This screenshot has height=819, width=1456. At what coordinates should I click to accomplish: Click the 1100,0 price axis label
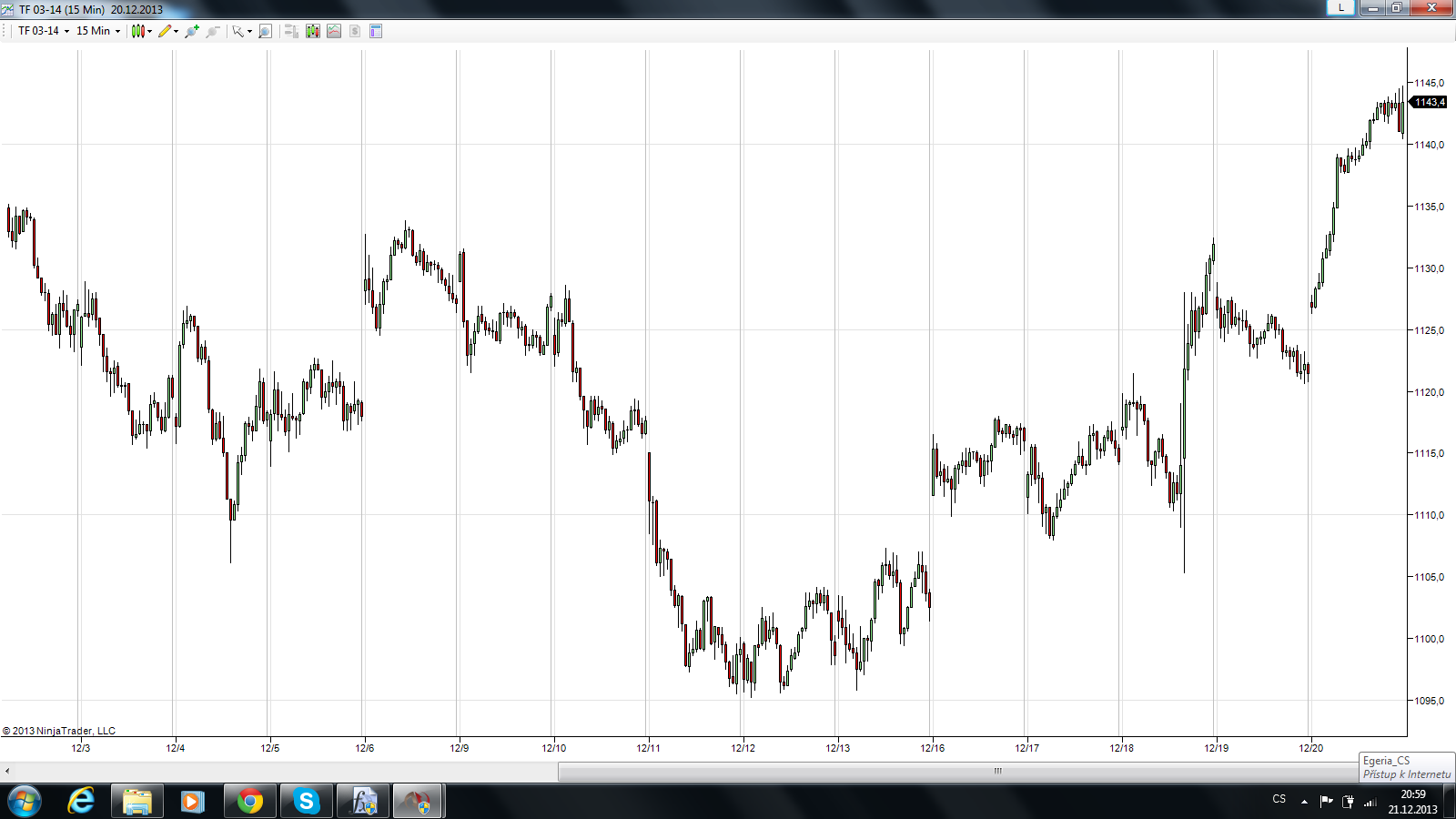point(1429,639)
